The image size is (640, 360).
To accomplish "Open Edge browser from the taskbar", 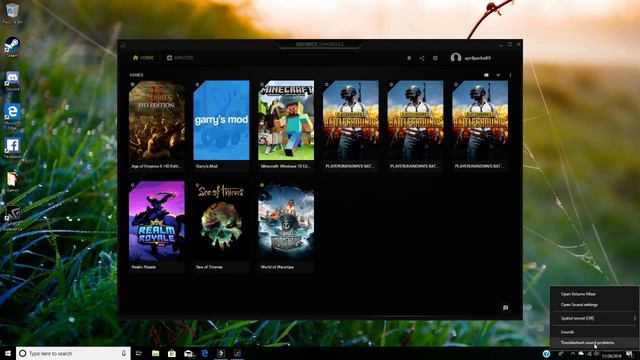I will tap(204, 353).
